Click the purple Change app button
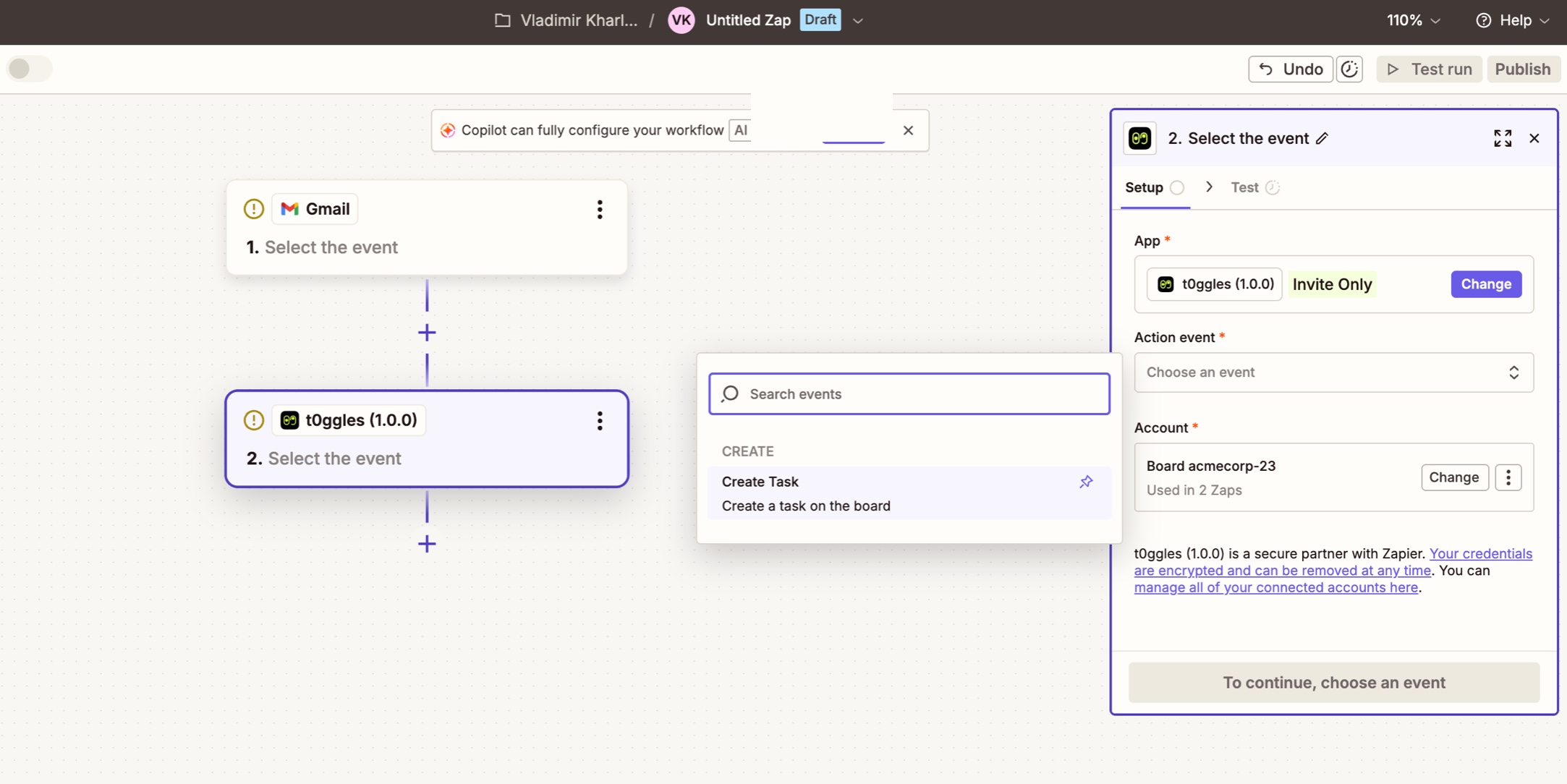The height and width of the screenshot is (784, 1567). pyautogui.click(x=1485, y=284)
